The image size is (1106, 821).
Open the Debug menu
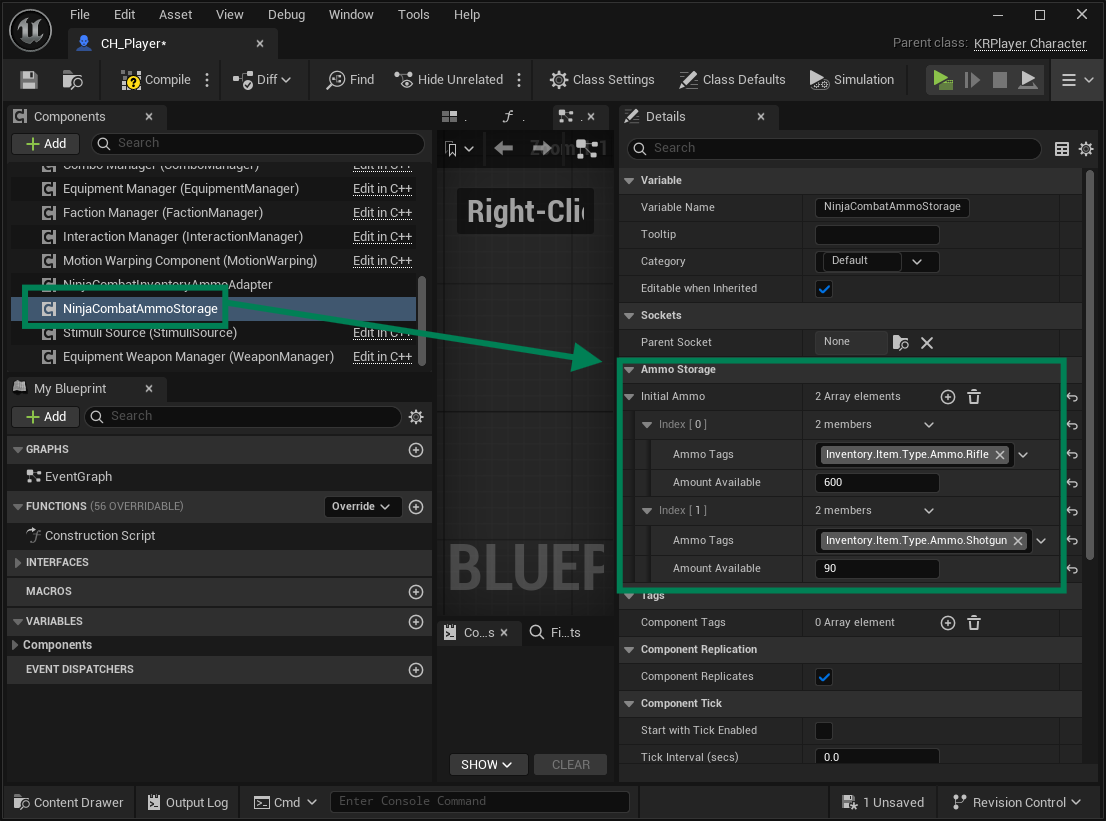[x=286, y=15]
